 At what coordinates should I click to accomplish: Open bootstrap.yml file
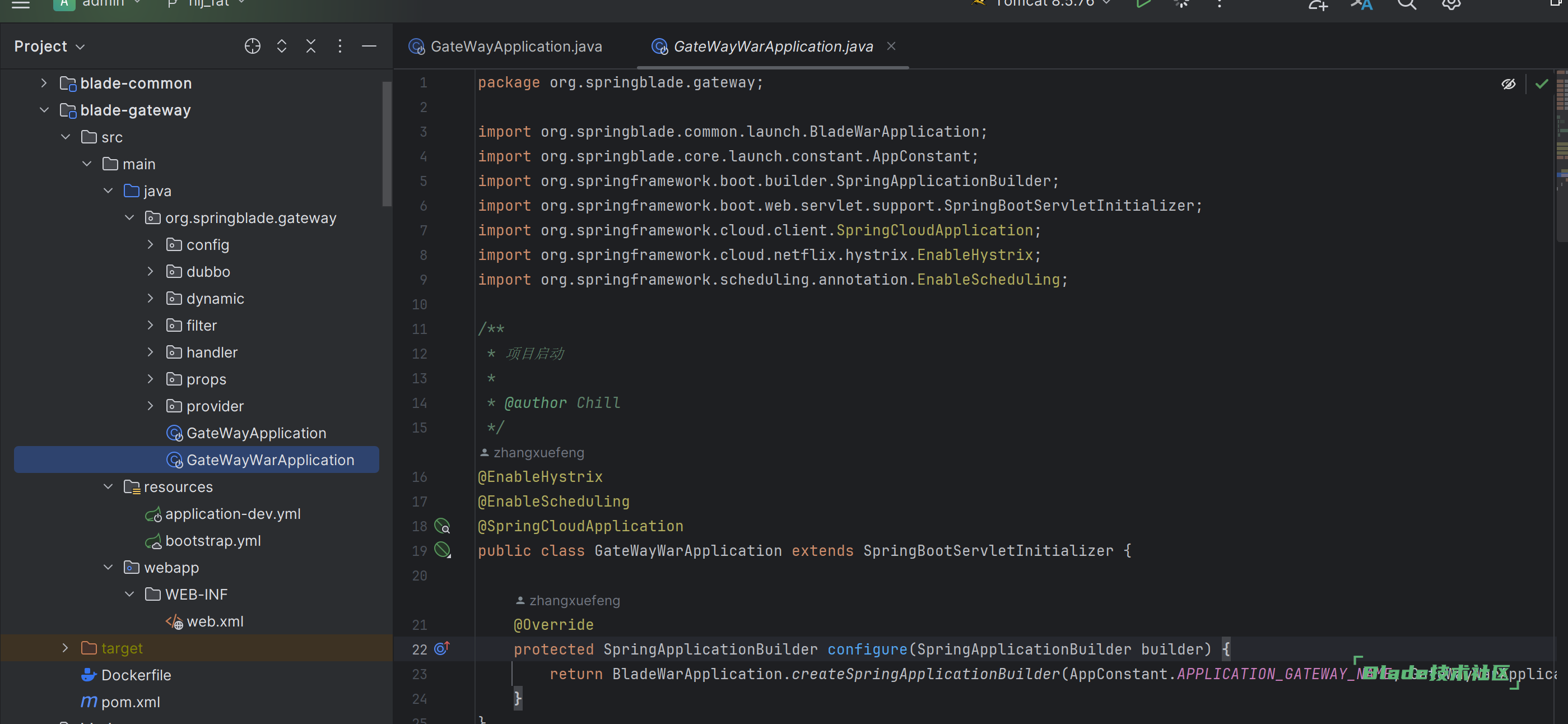point(203,541)
